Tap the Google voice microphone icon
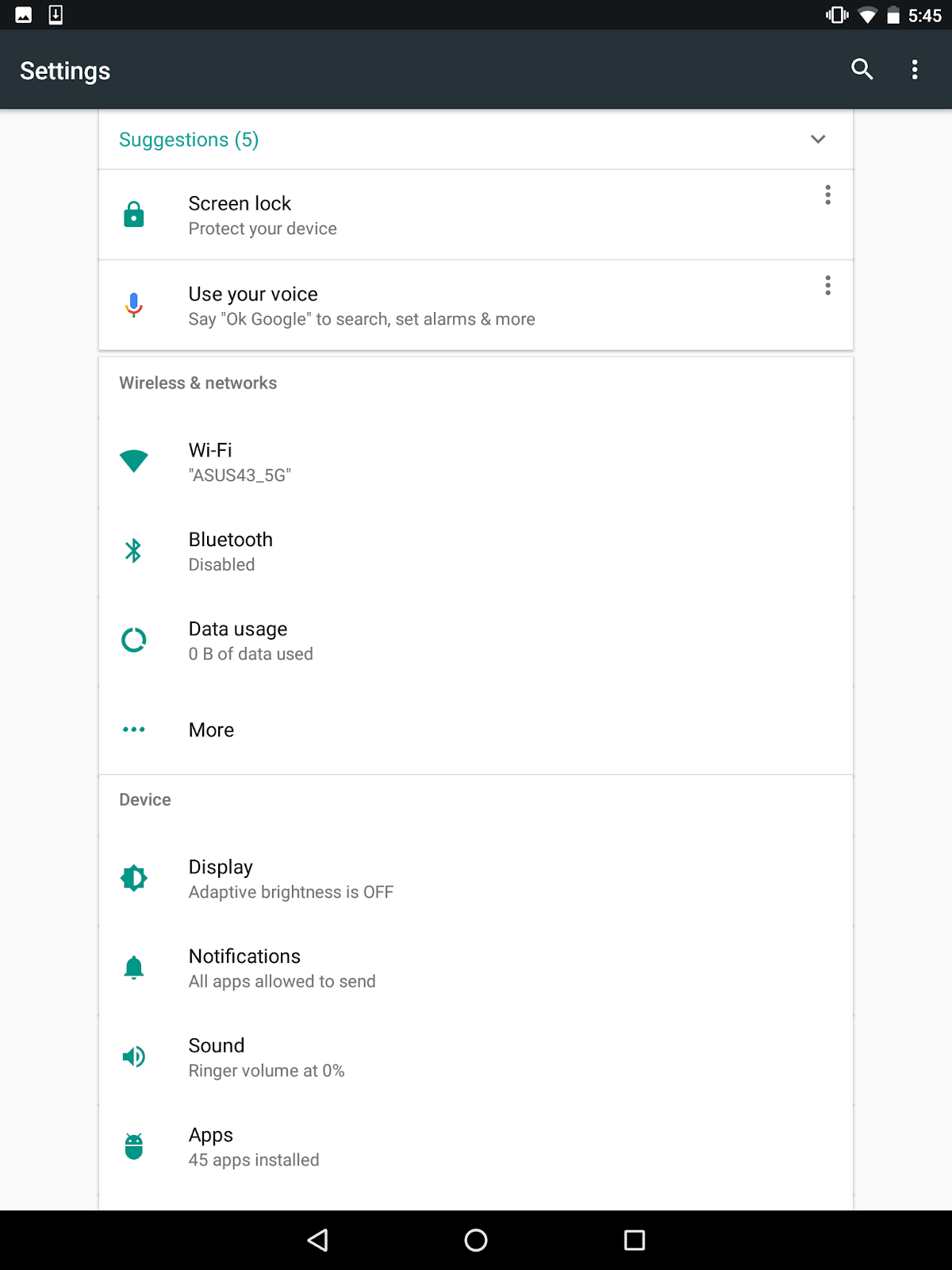Screen dimensions: 952x1270 click(x=134, y=305)
